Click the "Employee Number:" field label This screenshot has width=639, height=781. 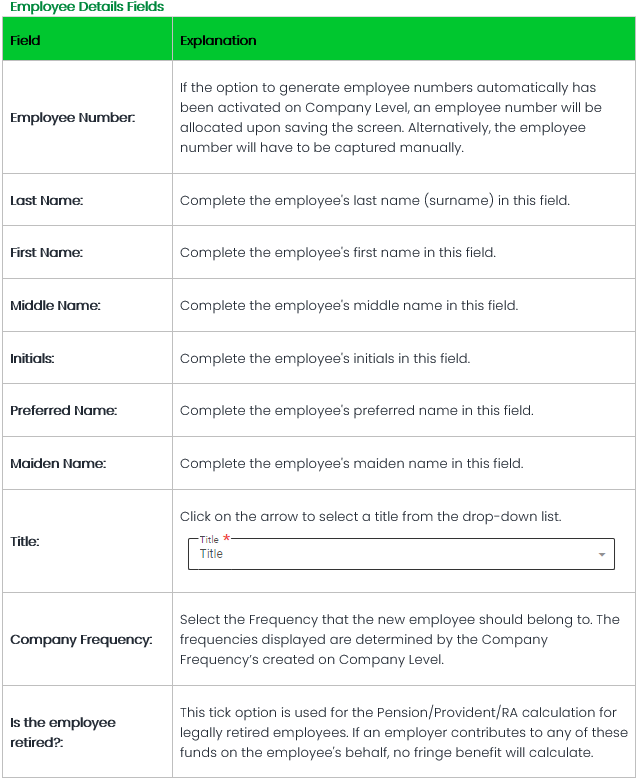pos(72,118)
